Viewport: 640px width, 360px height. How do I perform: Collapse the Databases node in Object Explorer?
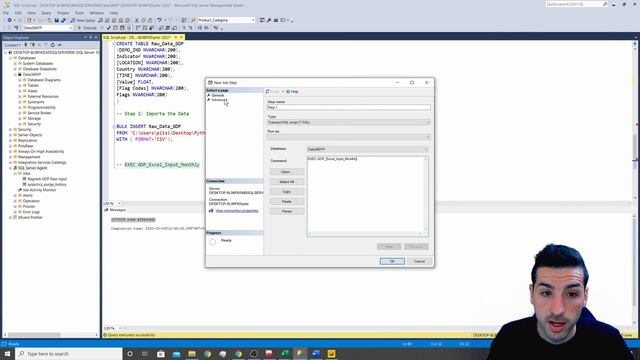(x=11, y=58)
